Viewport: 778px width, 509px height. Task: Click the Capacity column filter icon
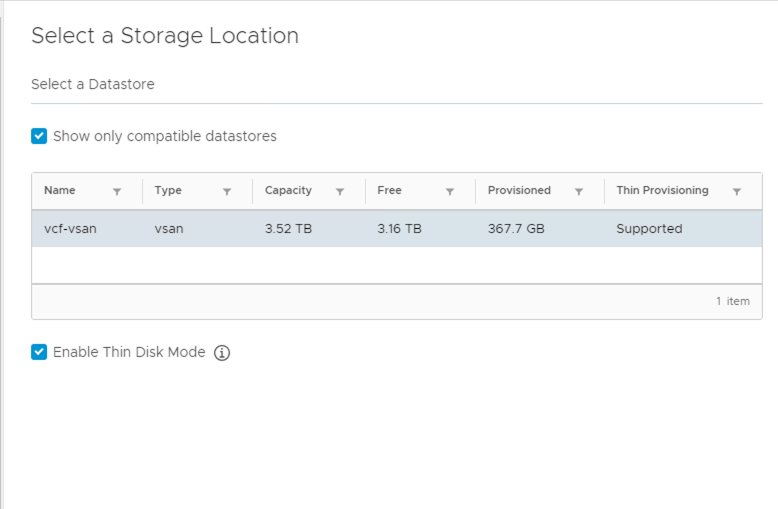(340, 191)
